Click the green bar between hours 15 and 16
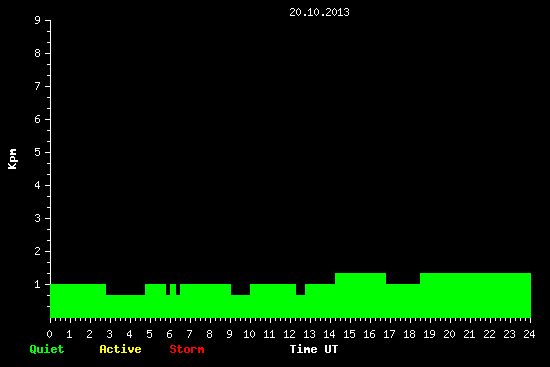Screen dimensions: 550x367 [360, 295]
